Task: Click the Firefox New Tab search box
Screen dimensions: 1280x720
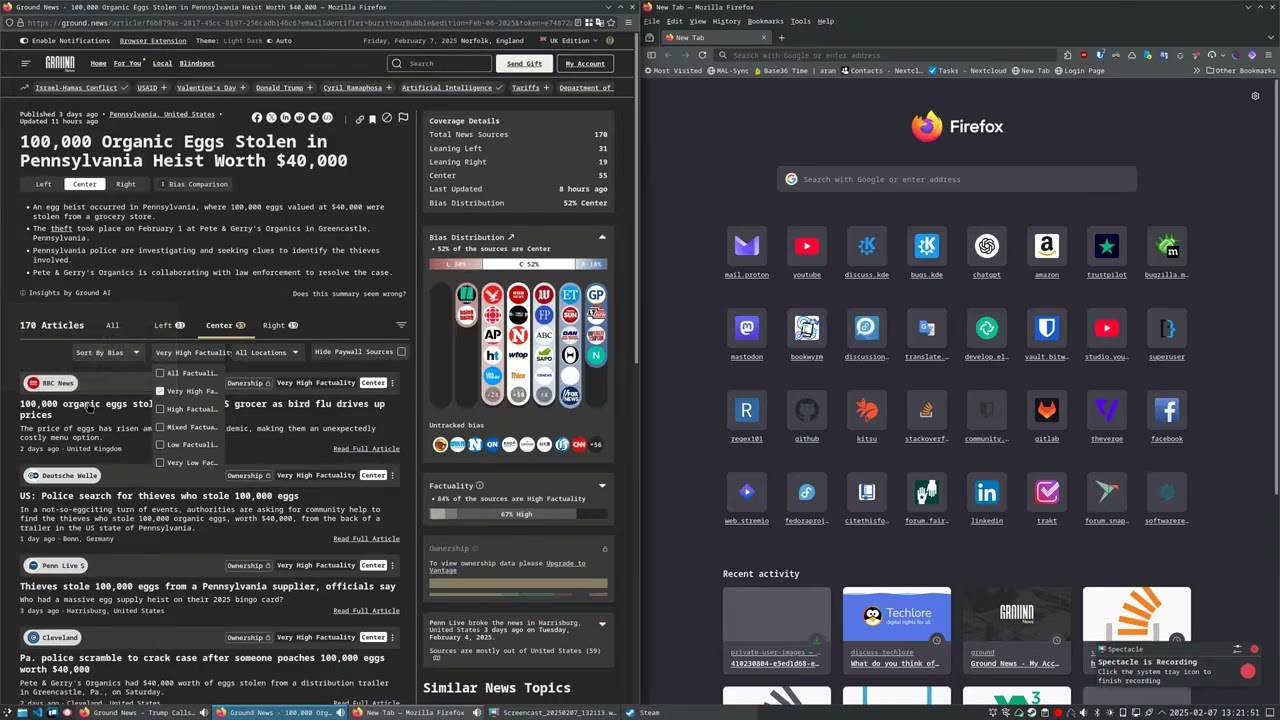Action: coord(957,179)
